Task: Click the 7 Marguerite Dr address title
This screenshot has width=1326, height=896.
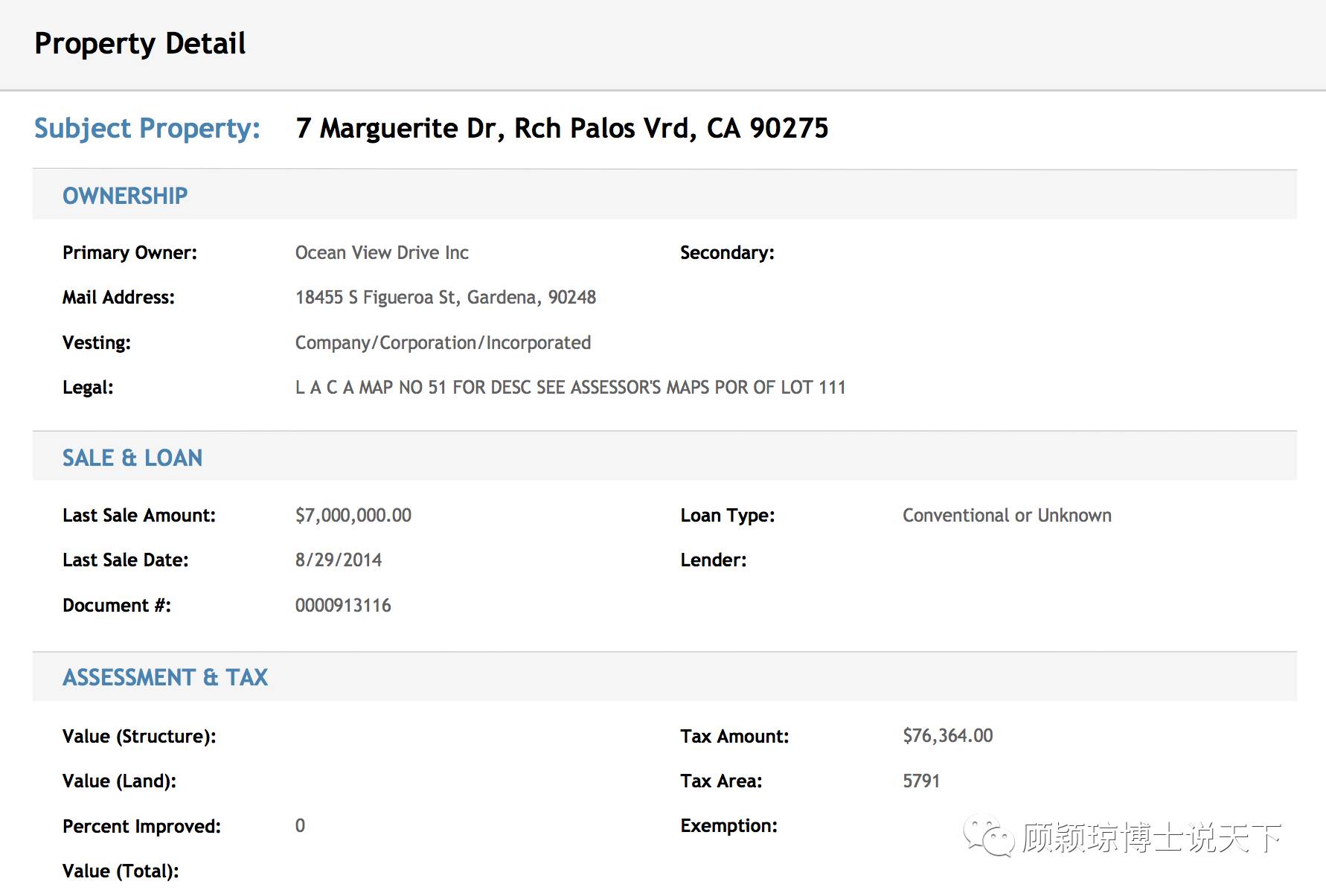Action: click(x=562, y=128)
